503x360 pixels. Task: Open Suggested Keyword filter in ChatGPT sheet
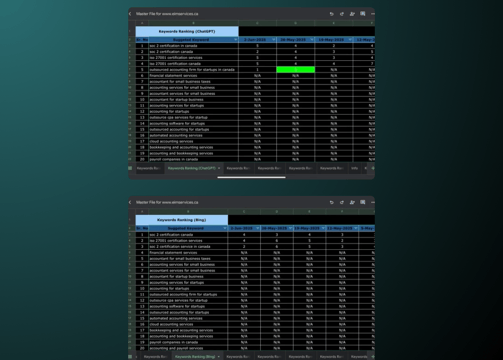pyautogui.click(x=236, y=40)
